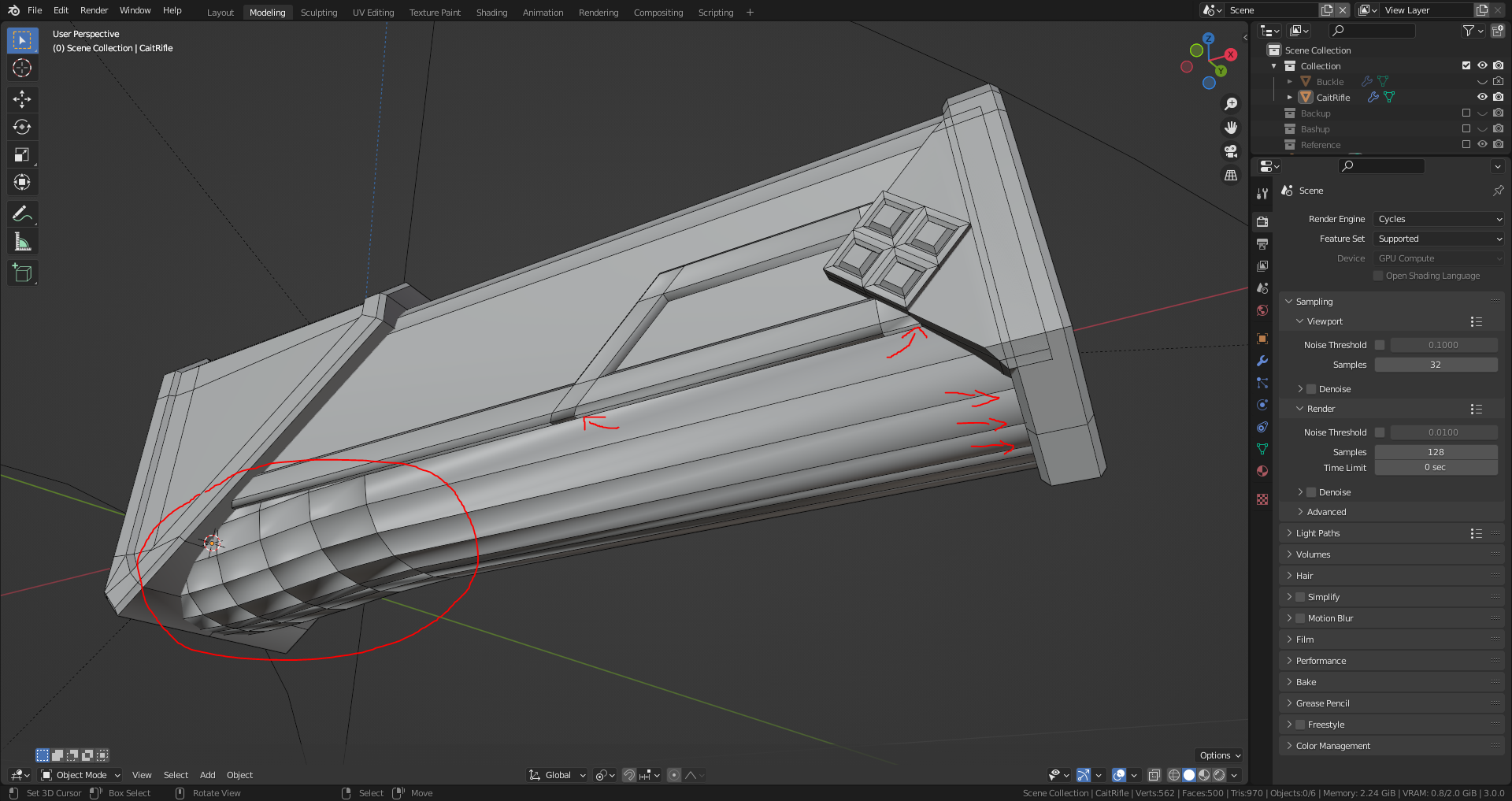1512x801 pixels.
Task: Hide CaitRifle in viewport via eye icon
Action: (x=1482, y=97)
